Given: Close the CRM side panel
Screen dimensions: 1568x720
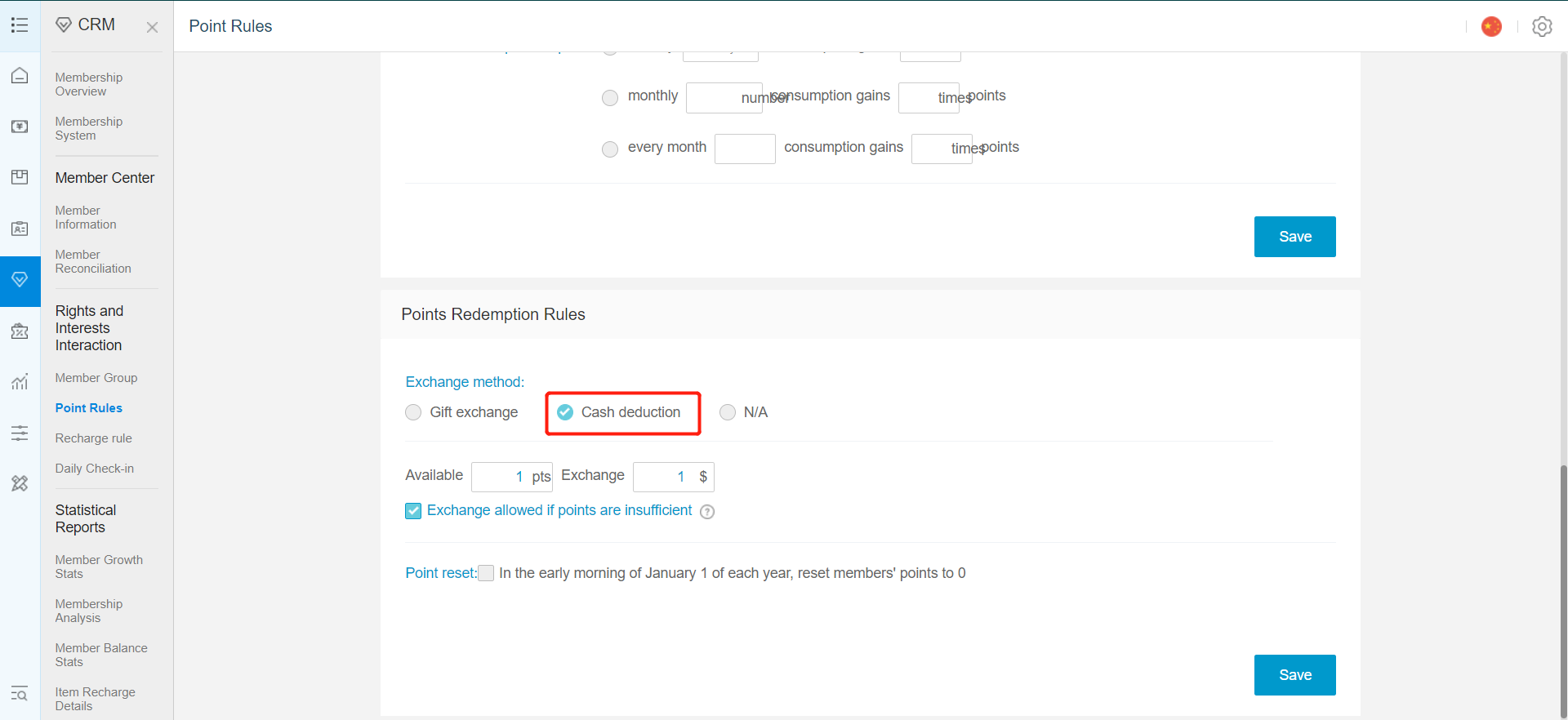Looking at the screenshot, I should pyautogui.click(x=152, y=27).
